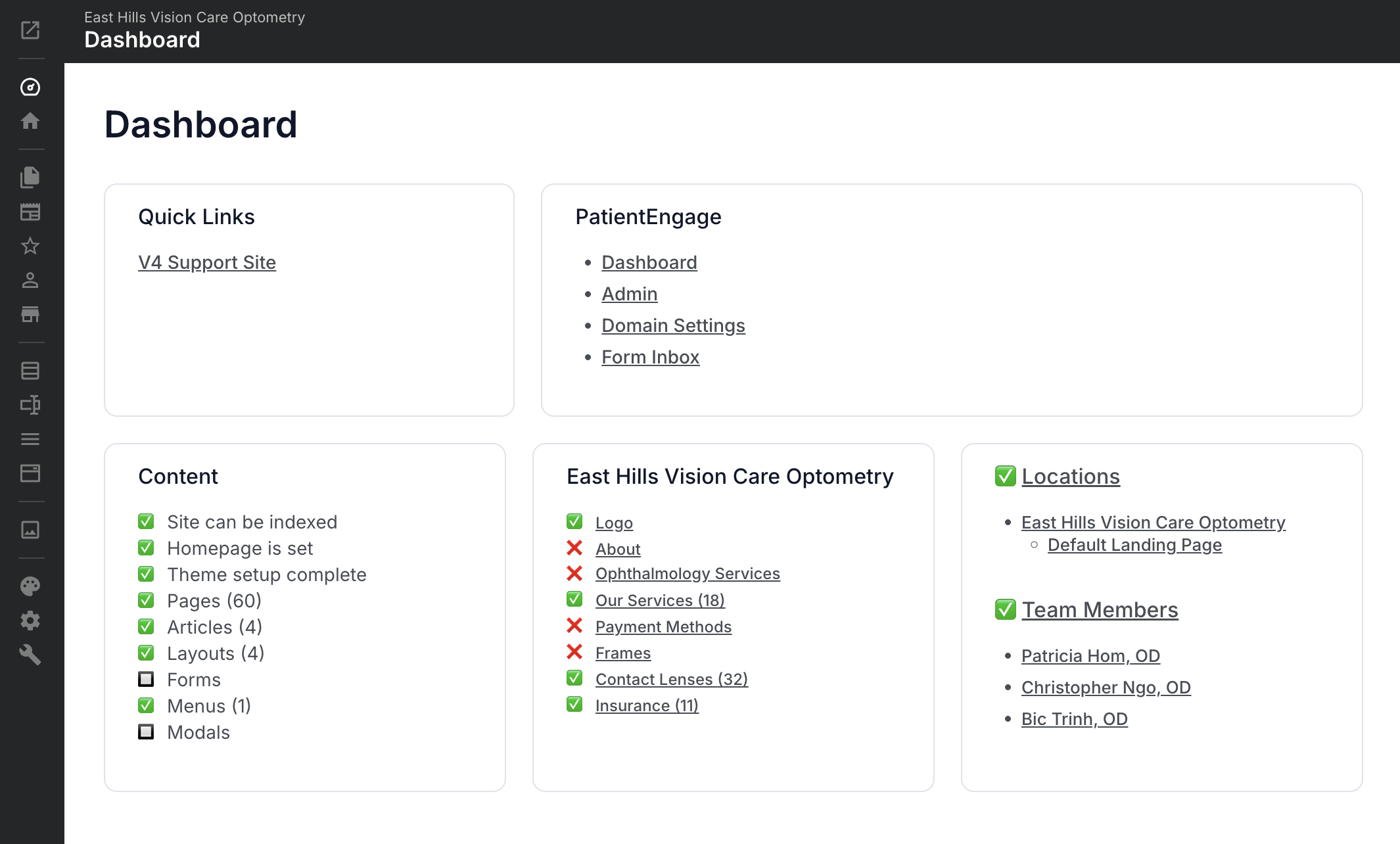Screen dimensions: 1400x844
Task: Click the external link icon at sidebar top
Action: pos(30,30)
